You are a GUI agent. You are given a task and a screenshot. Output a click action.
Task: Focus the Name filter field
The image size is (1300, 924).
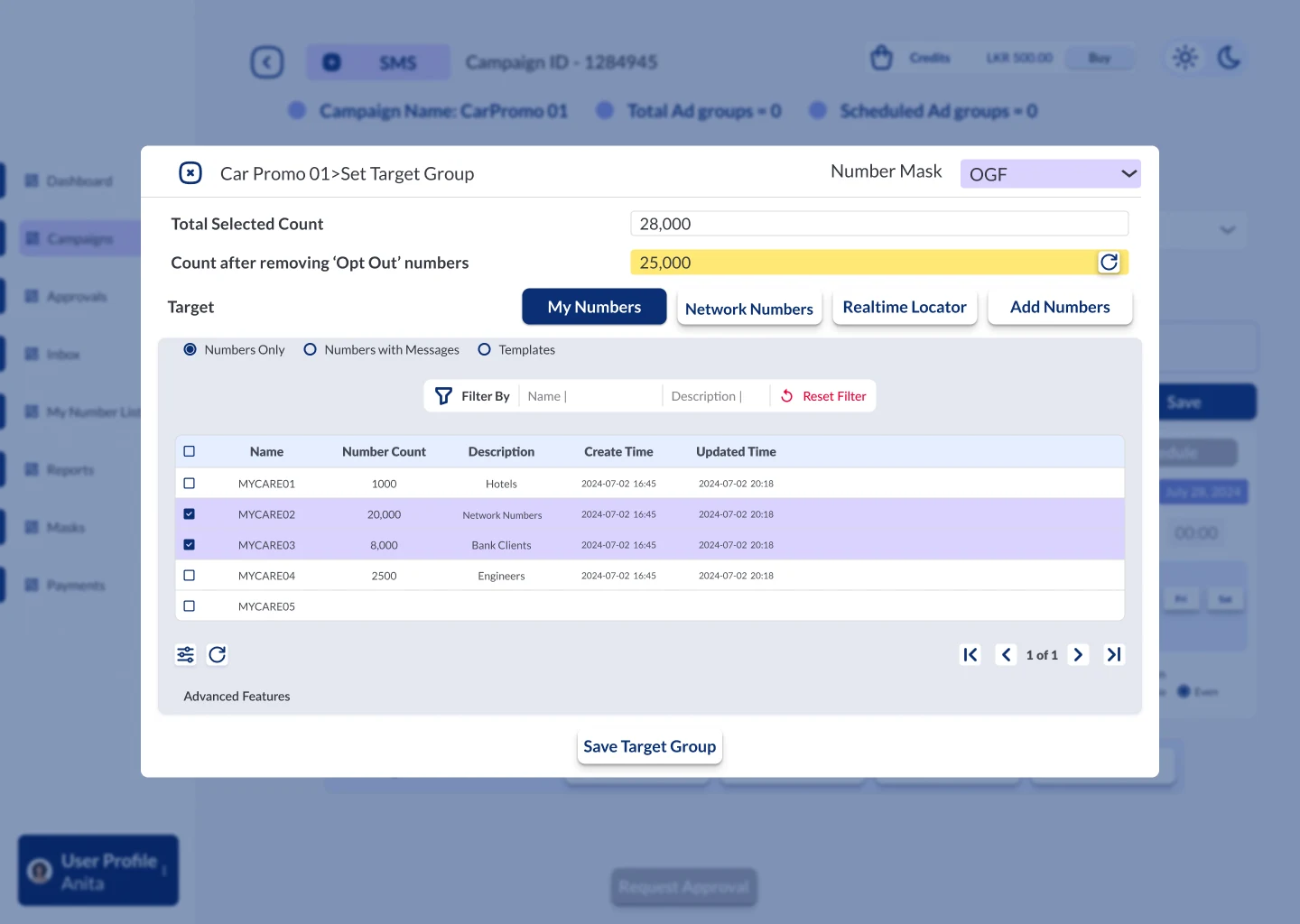[x=590, y=396]
